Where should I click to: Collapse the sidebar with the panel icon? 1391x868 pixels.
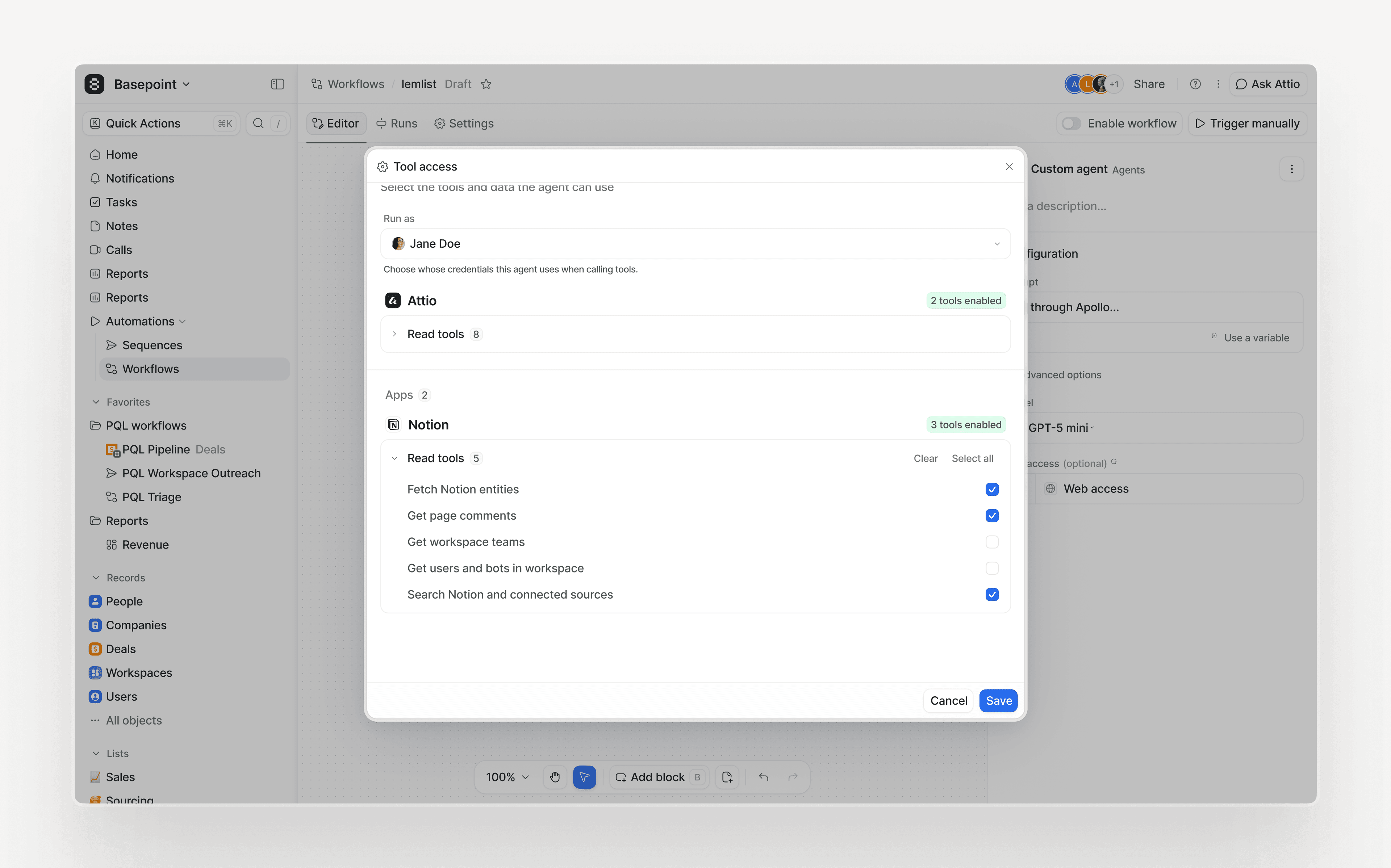click(277, 84)
